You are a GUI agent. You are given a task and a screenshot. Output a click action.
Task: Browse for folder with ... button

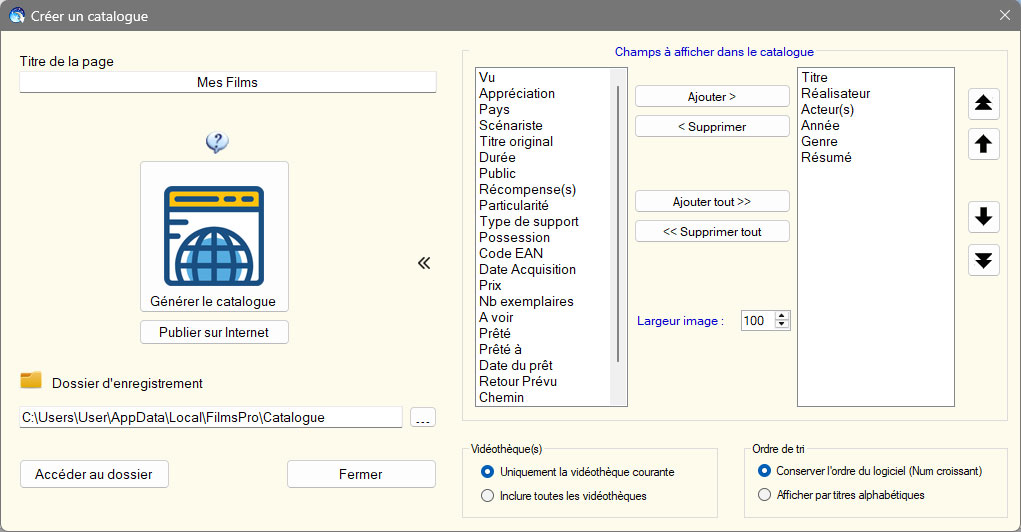[x=423, y=417]
